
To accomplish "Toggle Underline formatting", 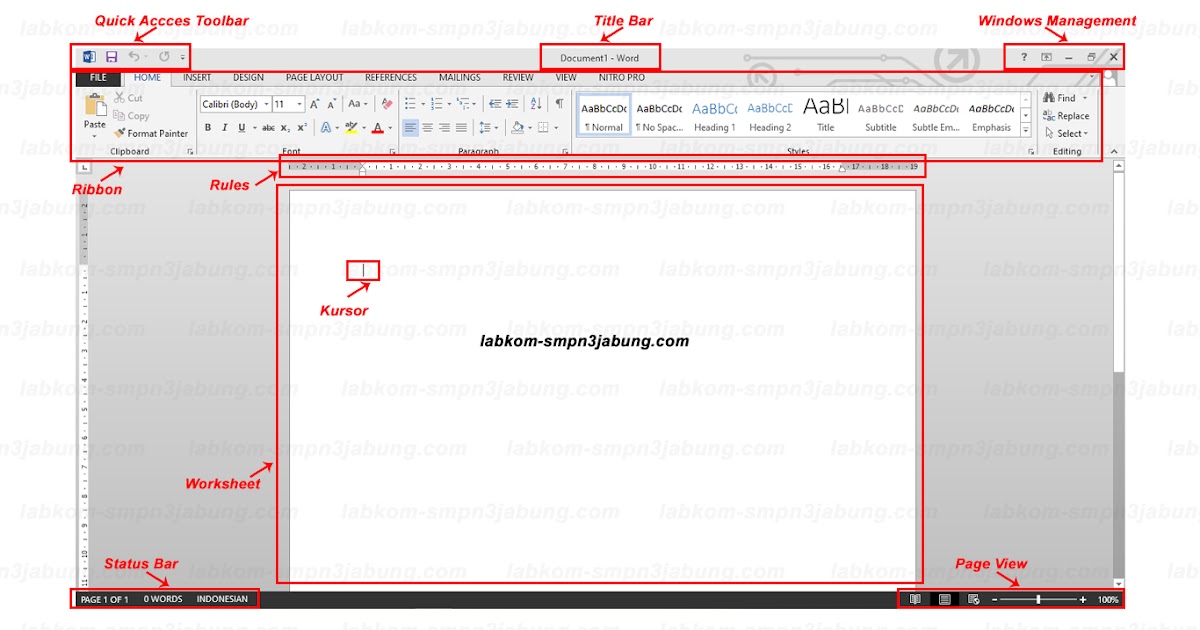I will (x=240, y=127).
